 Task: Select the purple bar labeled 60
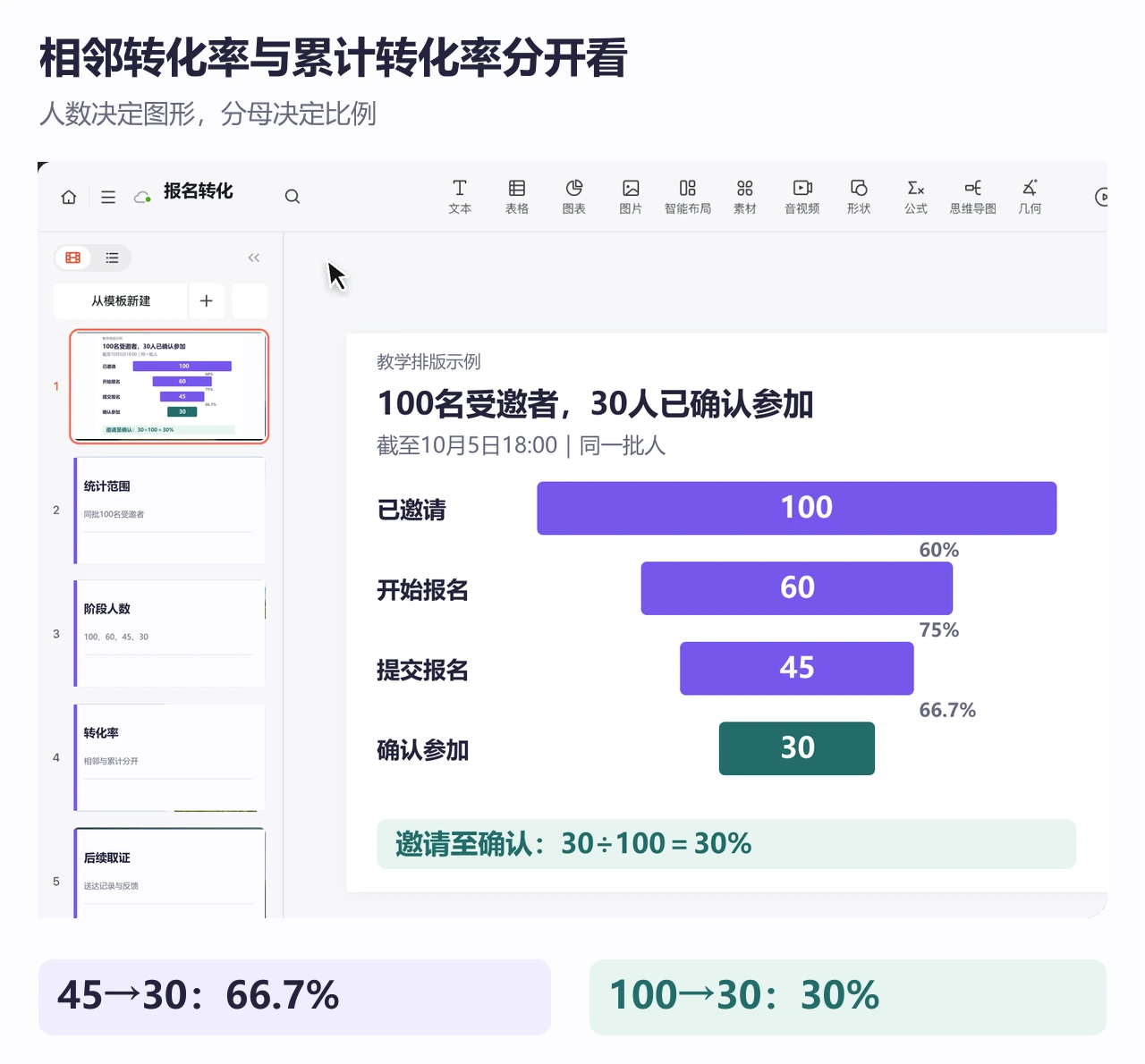(796, 588)
